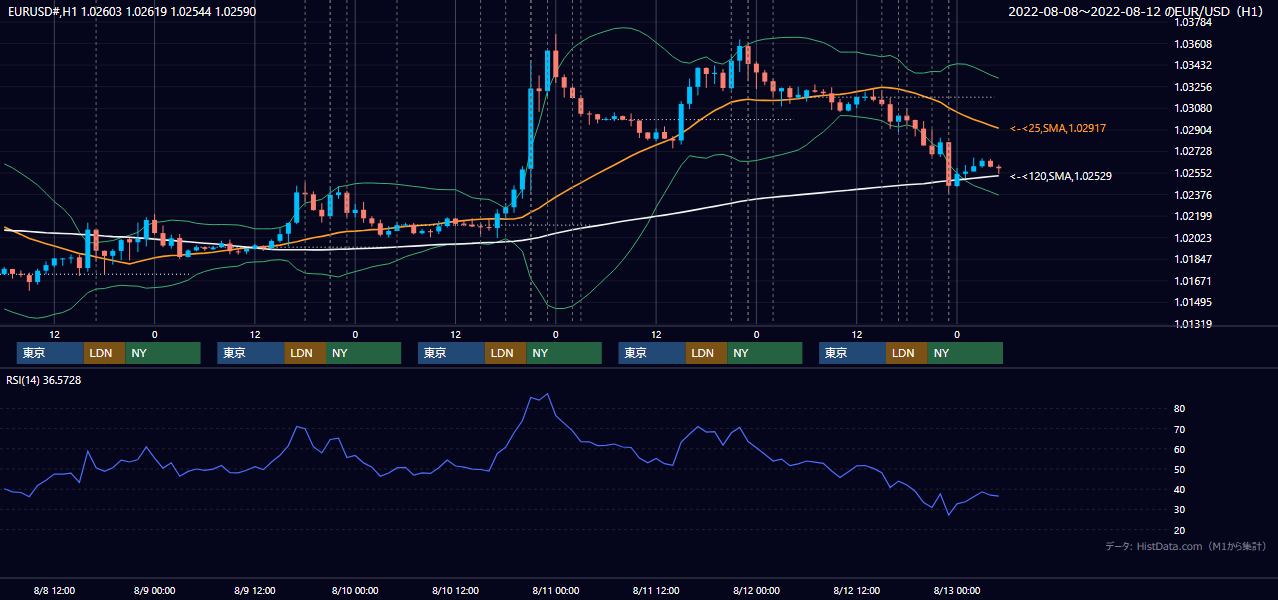Click price axis label 1.03784
The width and height of the screenshot is (1278, 600).
click(1194, 22)
